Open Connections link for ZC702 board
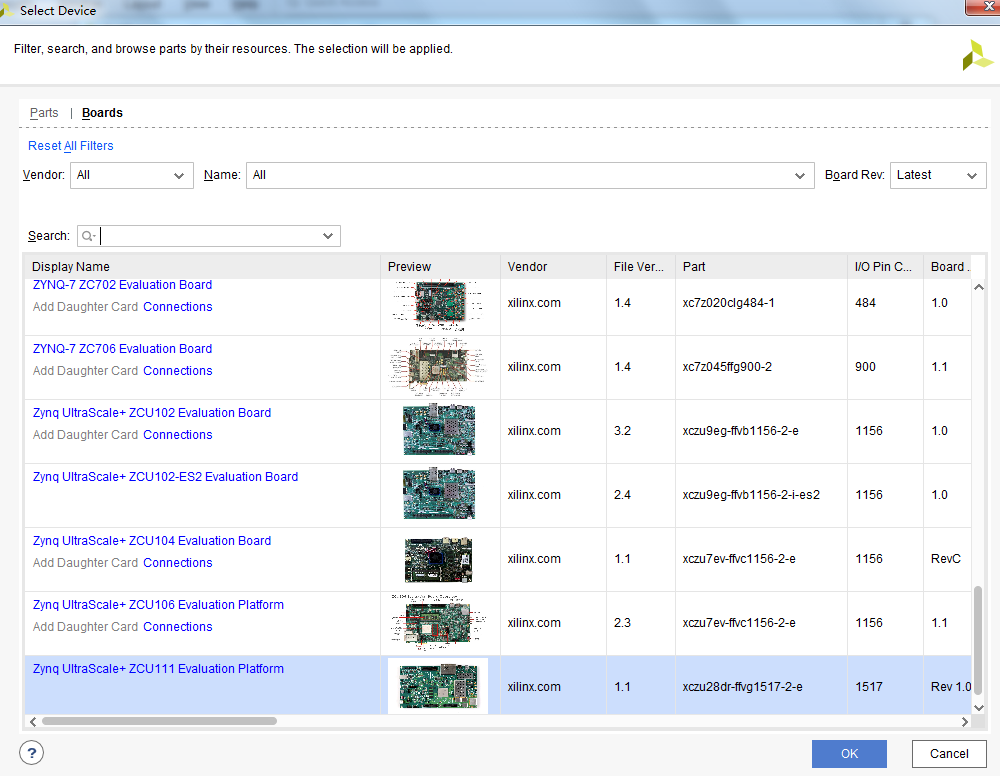1000x776 pixels. point(177,307)
